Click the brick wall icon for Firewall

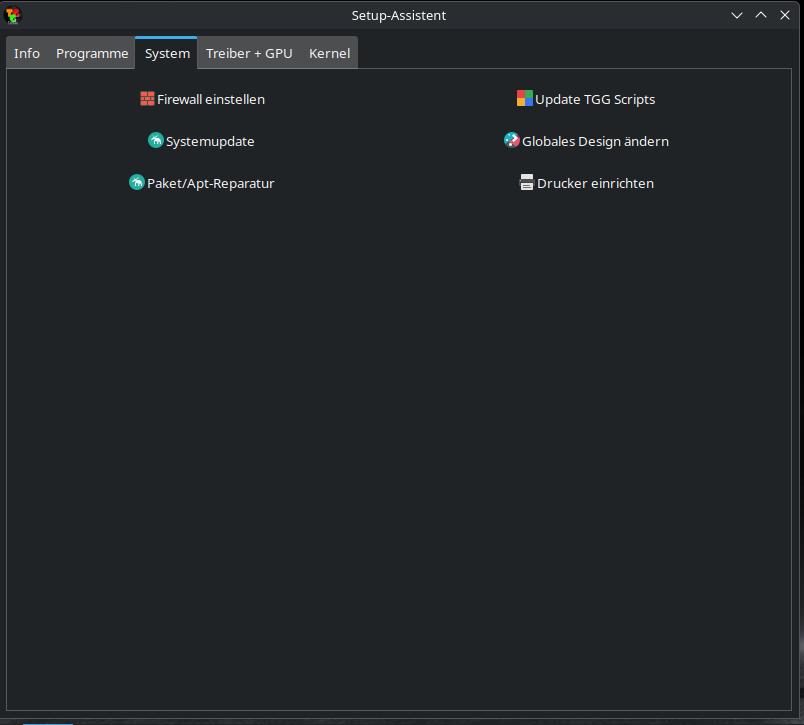click(x=147, y=99)
